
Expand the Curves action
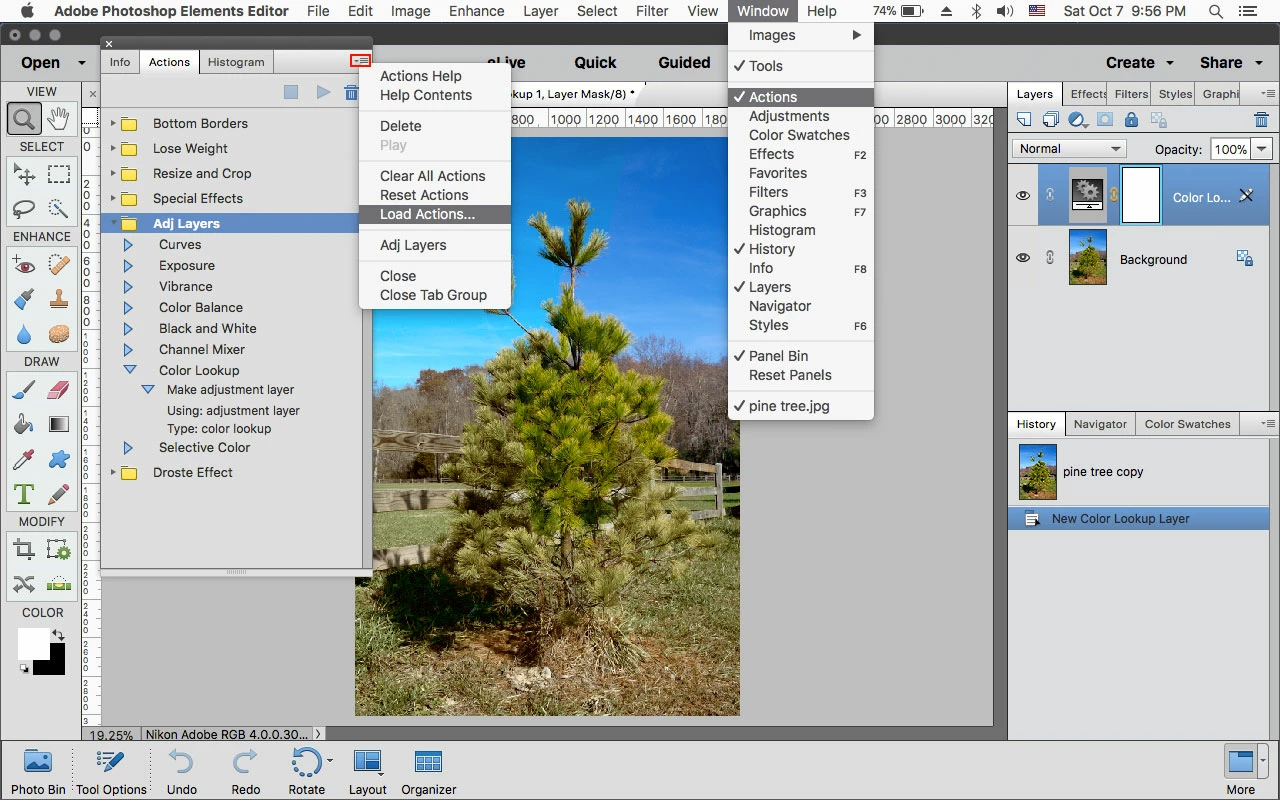[x=128, y=245]
